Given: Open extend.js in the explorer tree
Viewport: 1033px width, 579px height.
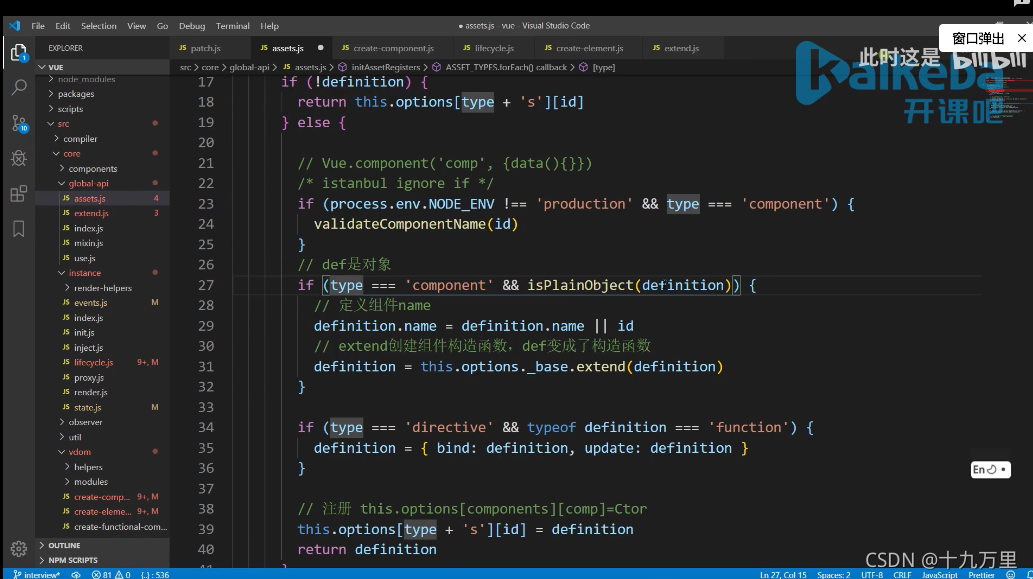Looking at the screenshot, I should [102, 213].
